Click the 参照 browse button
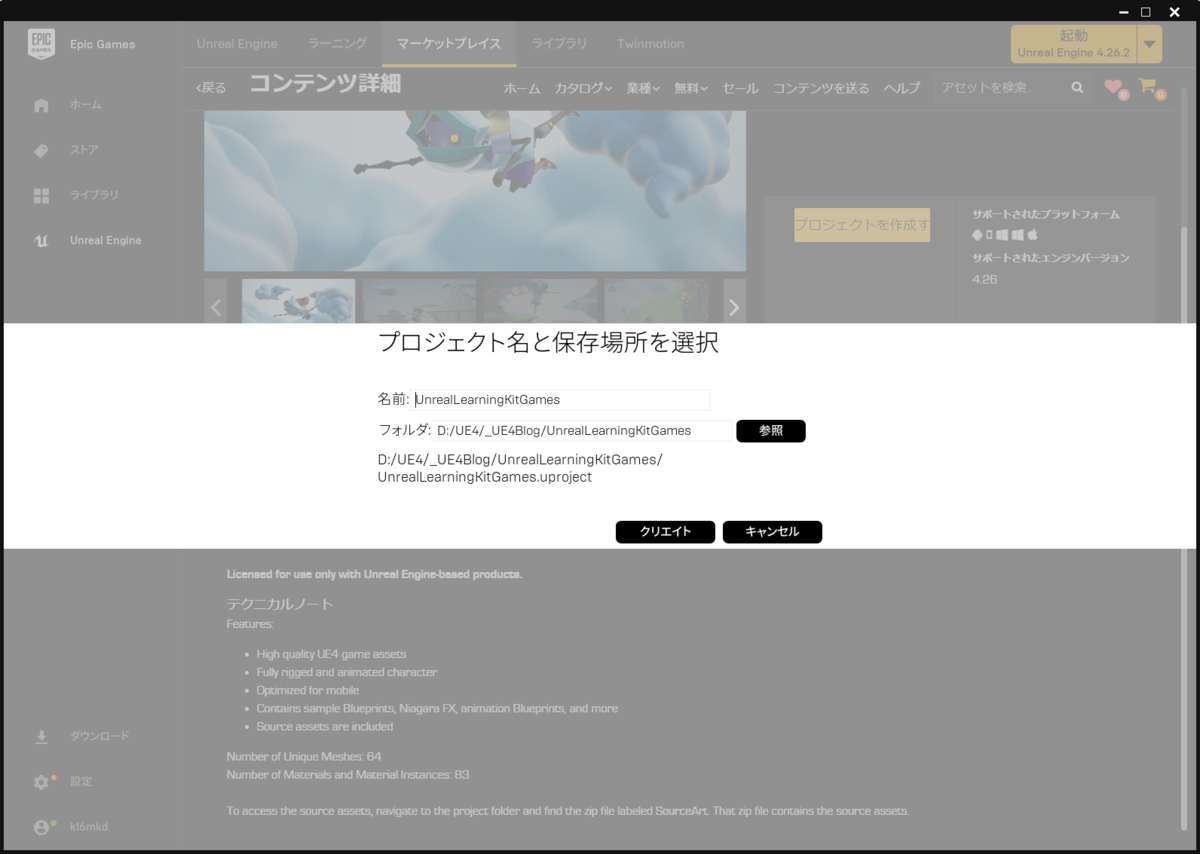 (771, 431)
